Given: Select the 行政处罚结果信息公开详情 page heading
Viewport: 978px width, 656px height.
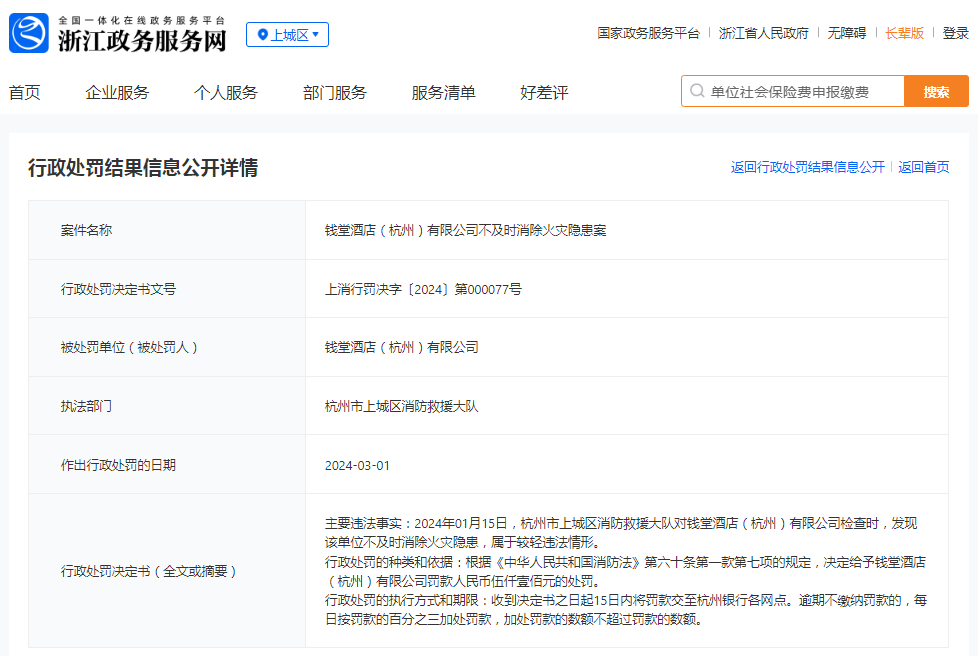Looking at the screenshot, I should pyautogui.click(x=143, y=168).
